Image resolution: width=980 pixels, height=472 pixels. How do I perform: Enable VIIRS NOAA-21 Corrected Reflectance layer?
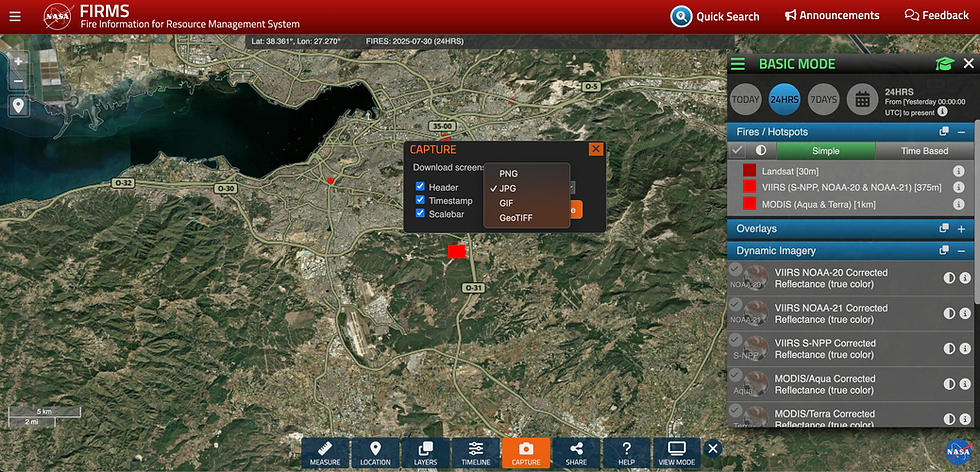[x=736, y=304]
